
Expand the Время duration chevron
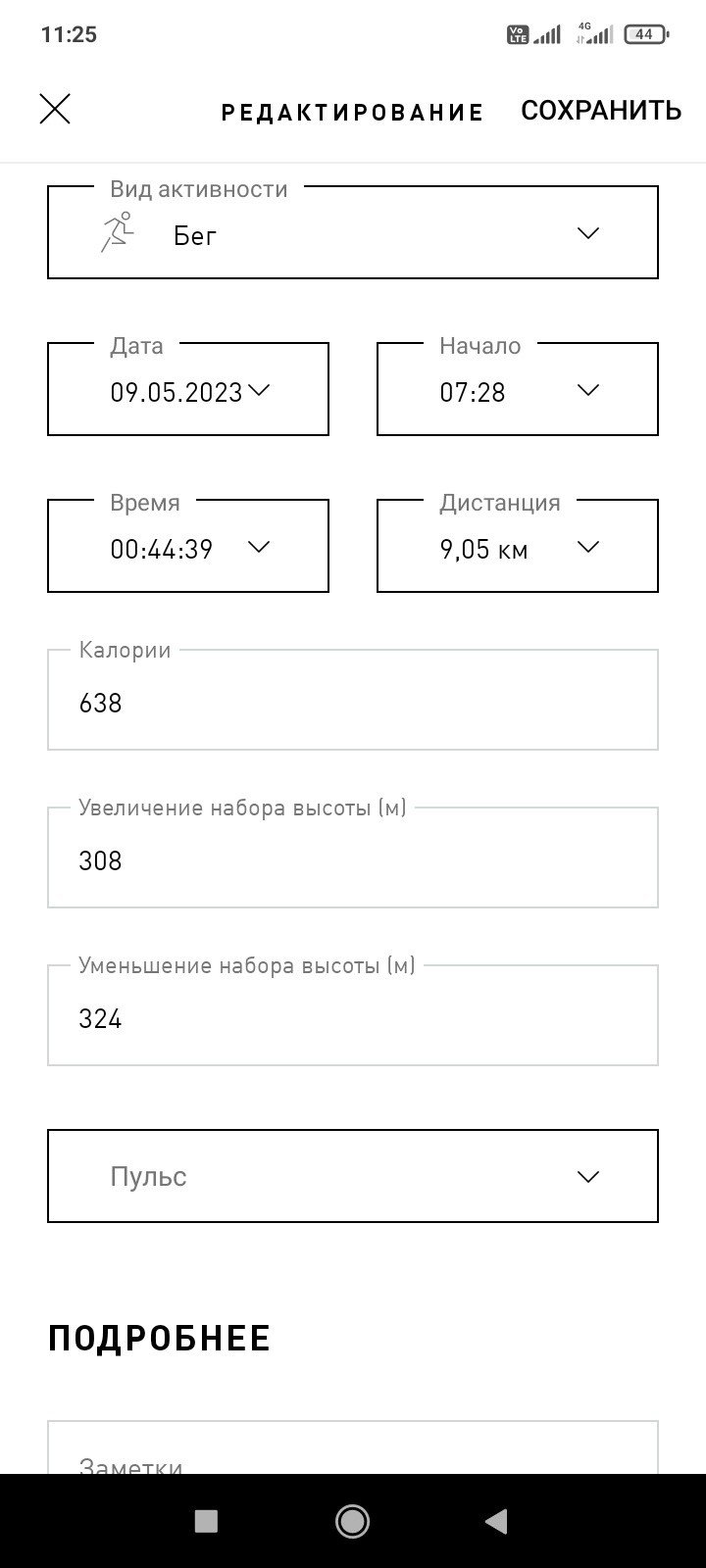[x=259, y=547]
